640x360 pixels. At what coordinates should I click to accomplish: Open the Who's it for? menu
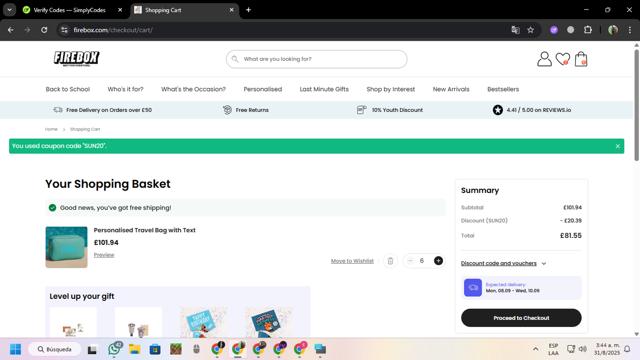pos(125,89)
